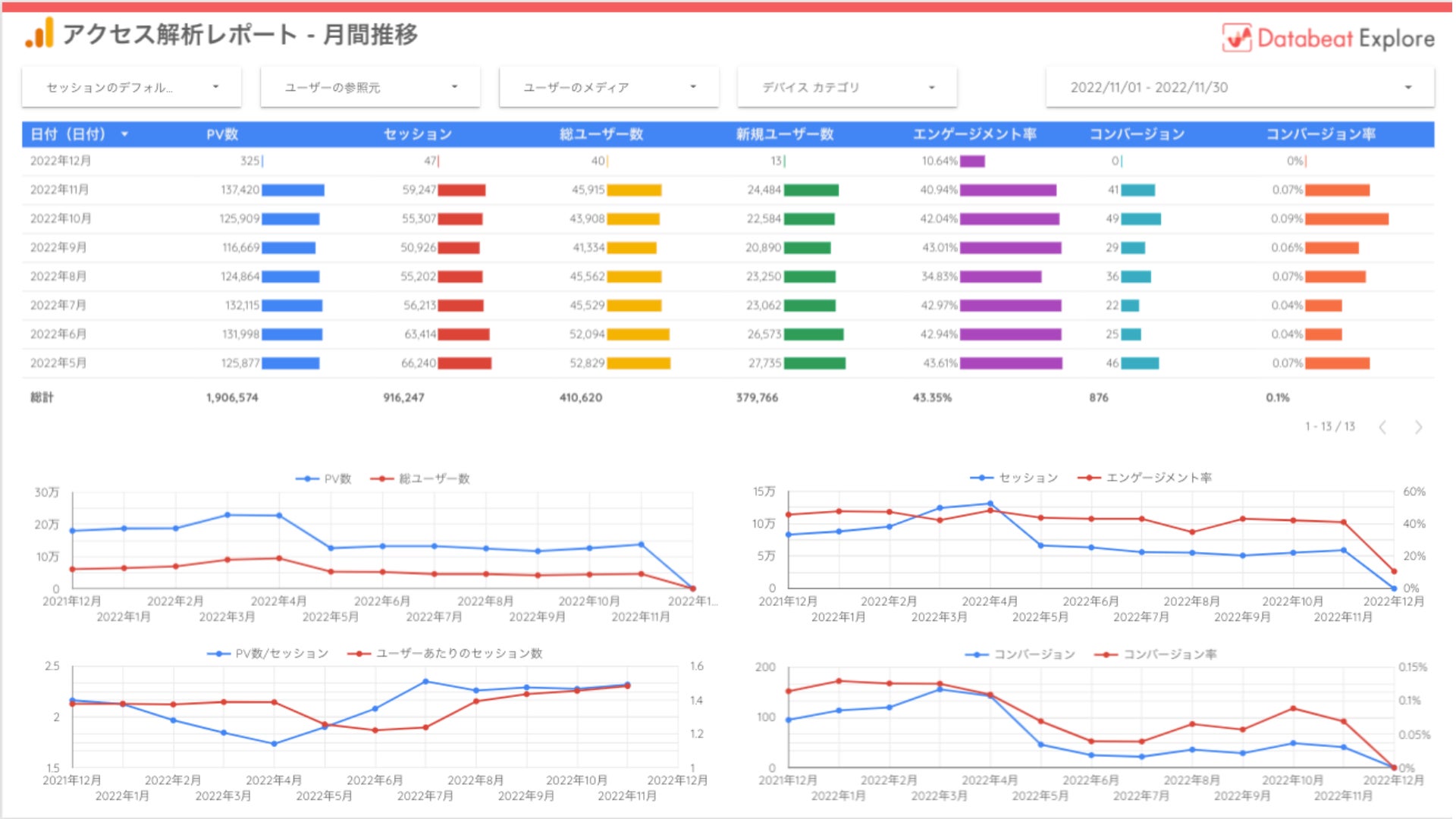Image resolution: width=1456 pixels, height=819 pixels.
Task: Click sort arrow beside 日付 column header
Action: click(124, 134)
